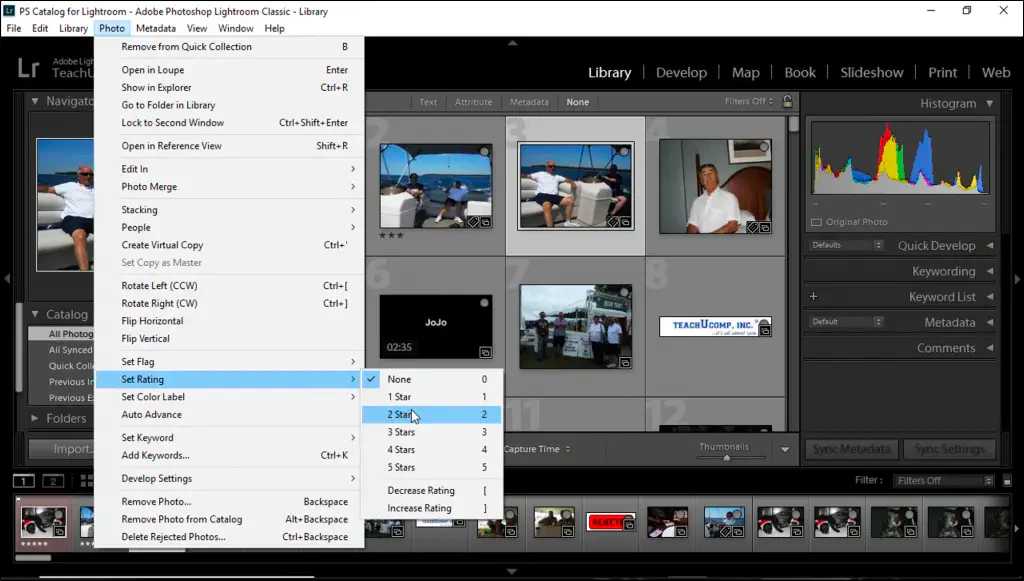This screenshot has width=1024, height=581.
Task: Open the Quick Develop Defaults preset dropdown
Action: [x=847, y=245]
